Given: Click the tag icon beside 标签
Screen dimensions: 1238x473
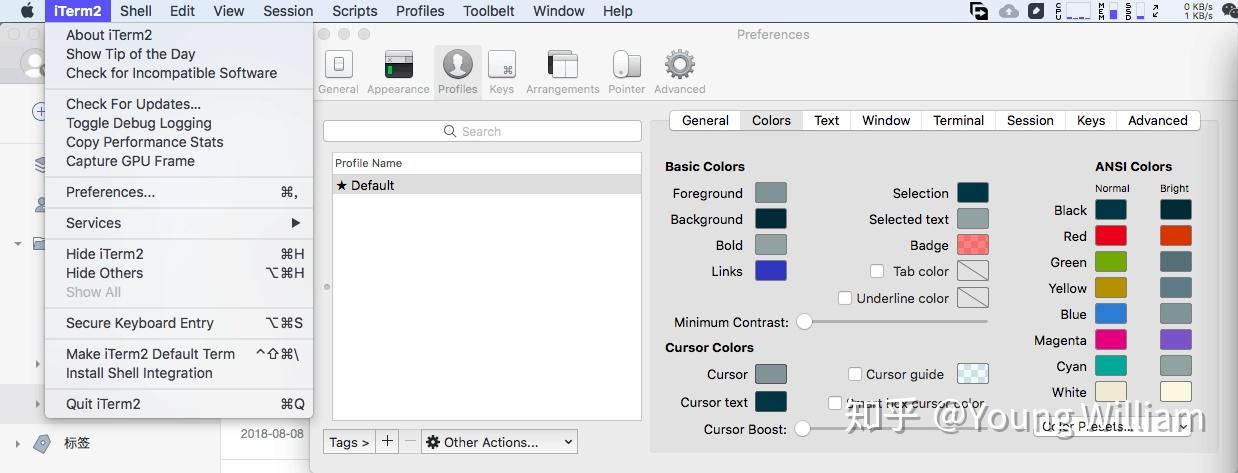Looking at the screenshot, I should pyautogui.click(x=42, y=443).
